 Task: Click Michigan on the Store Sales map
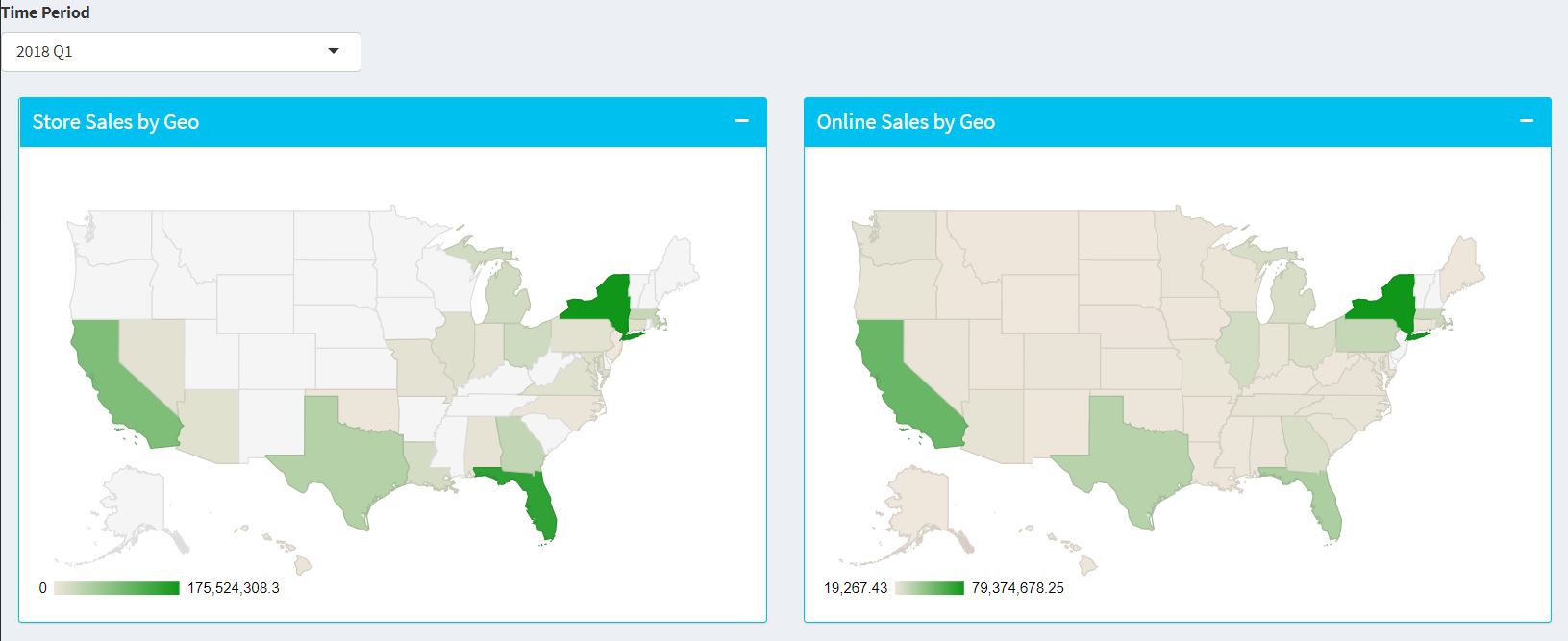tap(505, 297)
